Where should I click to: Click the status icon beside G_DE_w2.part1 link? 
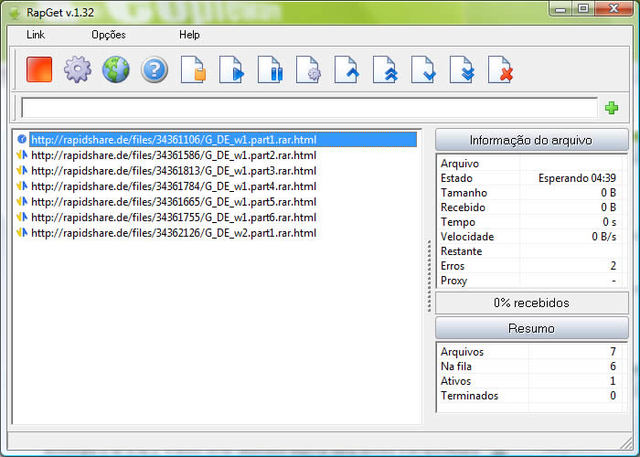[x=22, y=233]
